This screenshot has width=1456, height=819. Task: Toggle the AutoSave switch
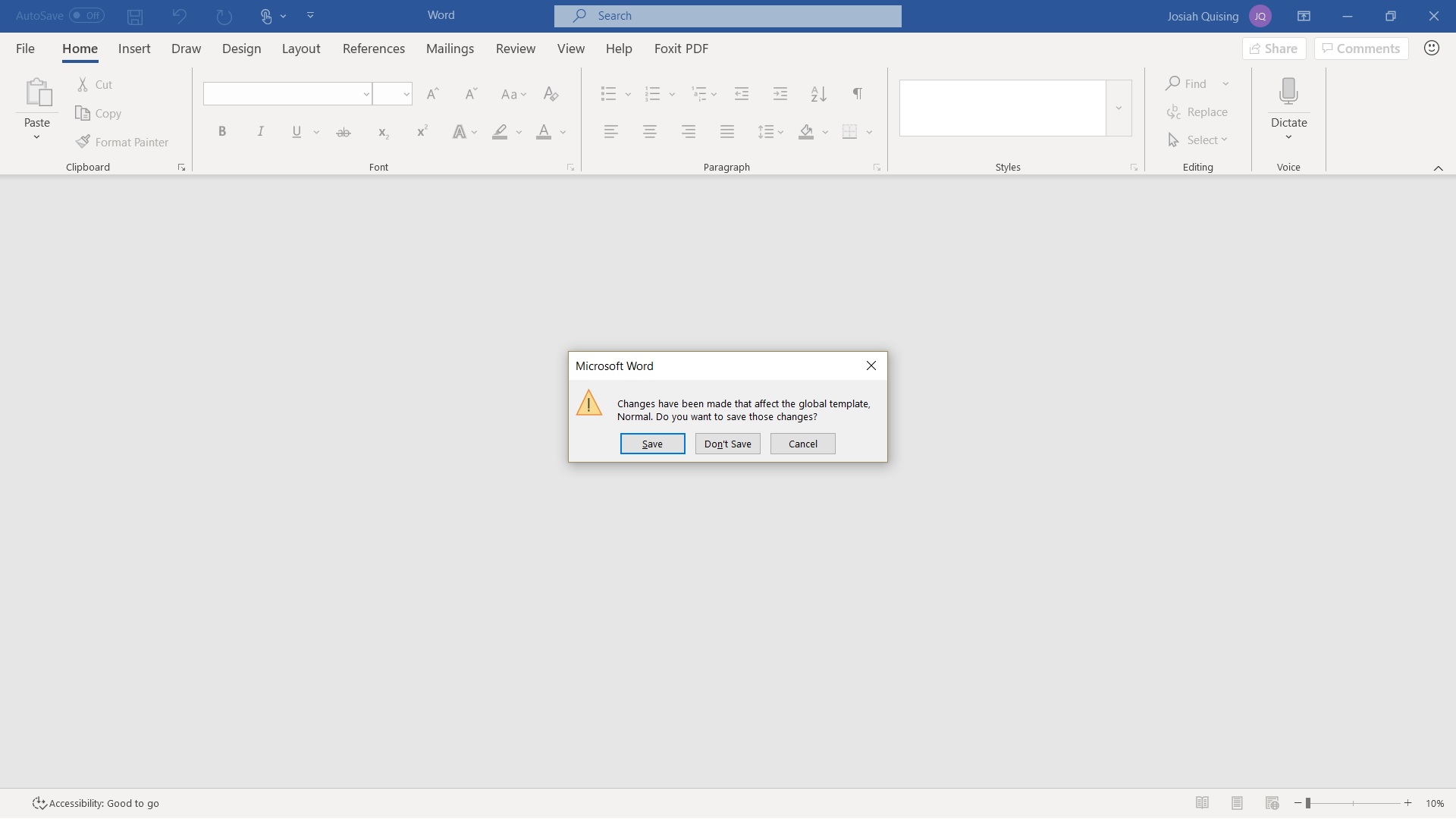(x=86, y=15)
